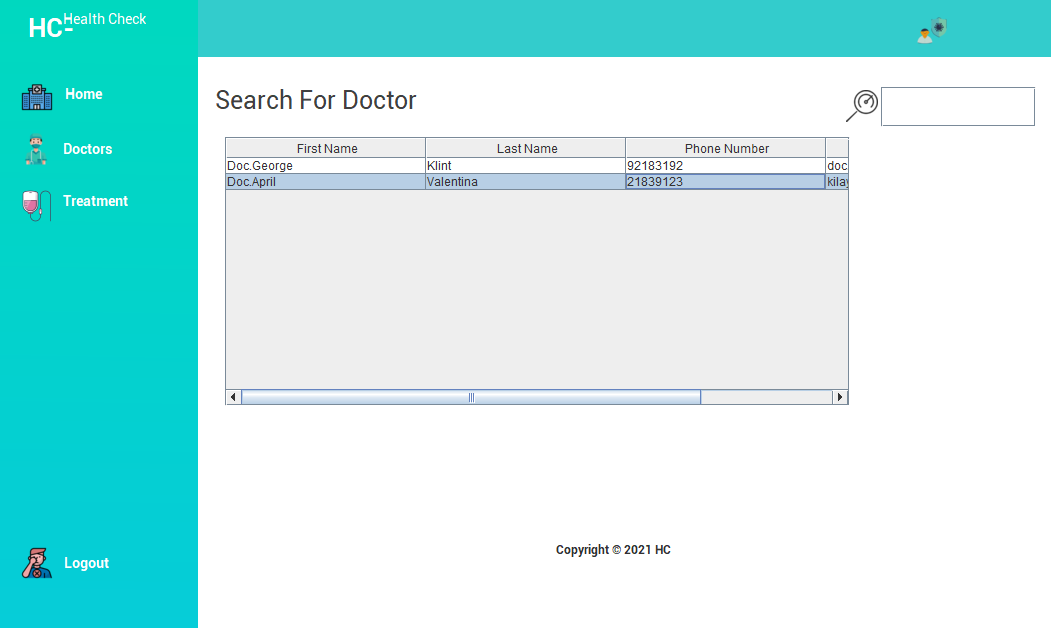Click the scroll right arrow of table
Screen dimensions: 1051x629
(x=840, y=397)
